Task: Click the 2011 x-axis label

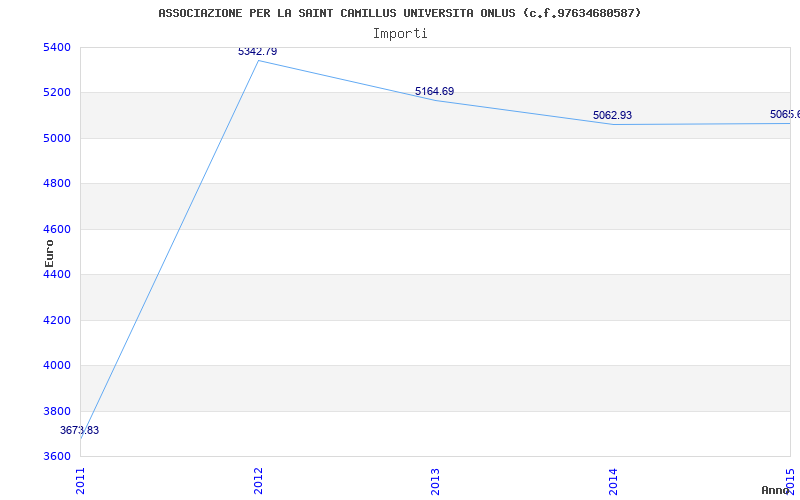Action: [x=80, y=481]
